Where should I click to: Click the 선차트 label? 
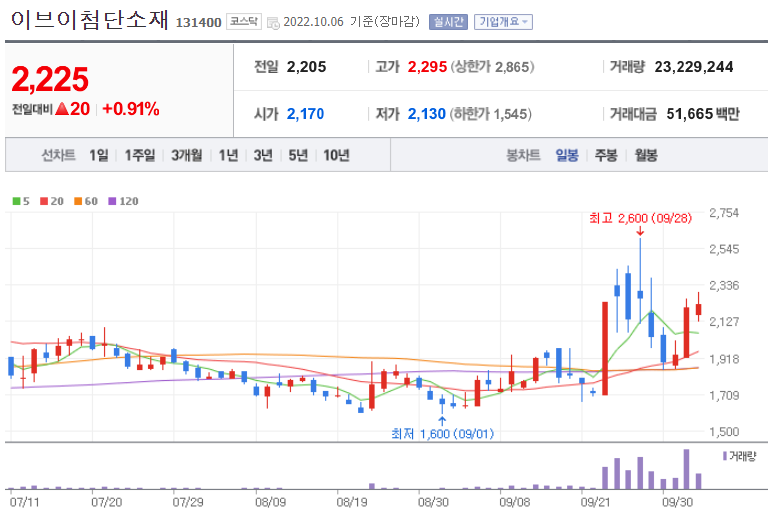[x=58, y=155]
